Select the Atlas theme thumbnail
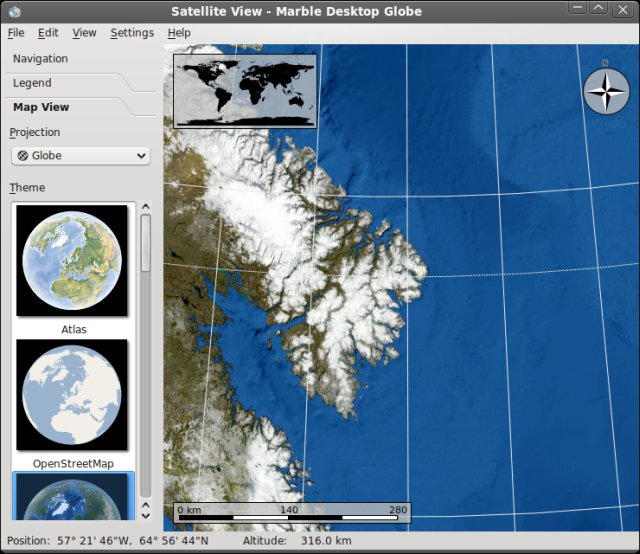The height and width of the screenshot is (554, 640). 72,260
